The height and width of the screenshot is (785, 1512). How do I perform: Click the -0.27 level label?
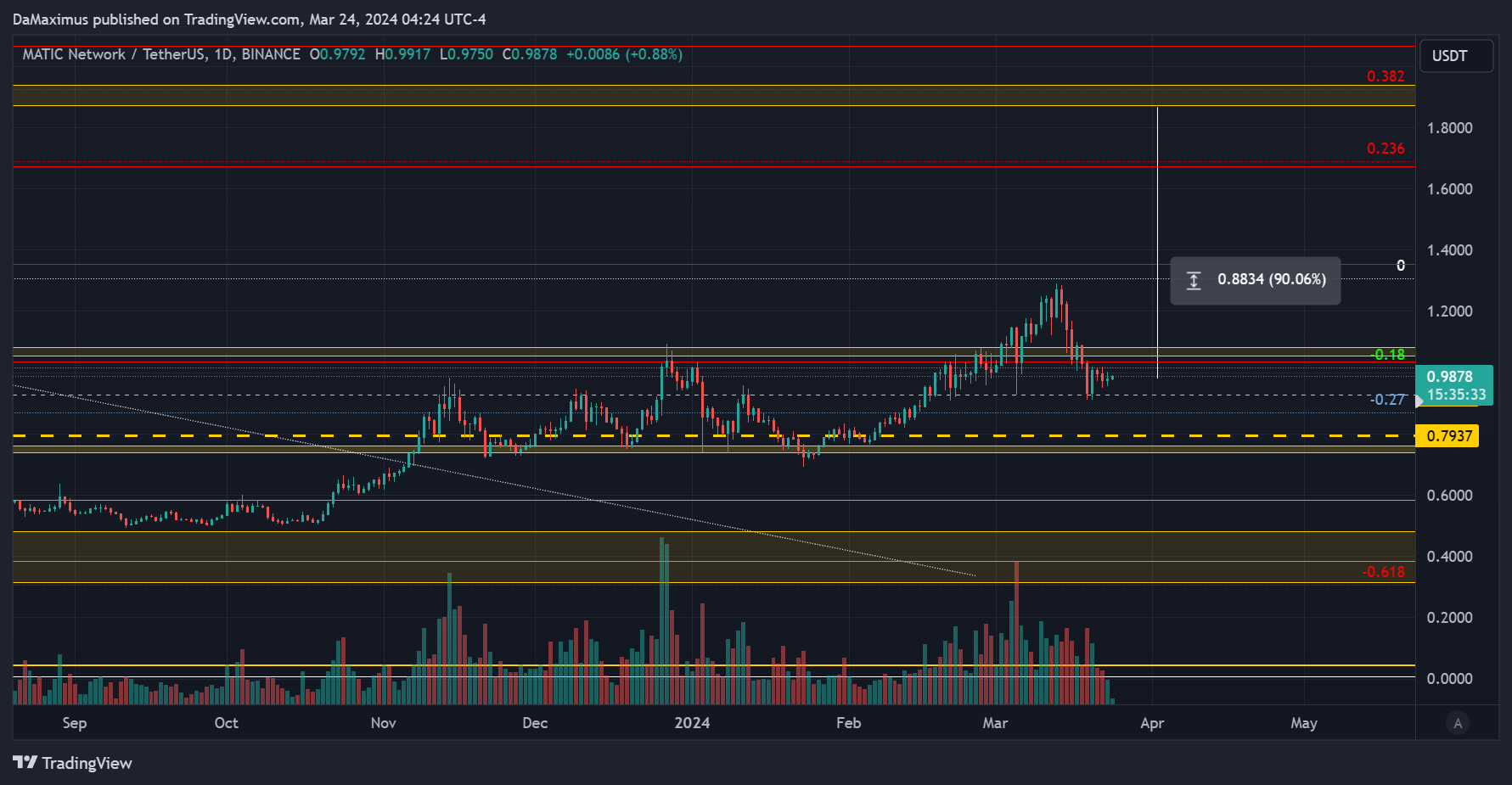click(x=1388, y=400)
